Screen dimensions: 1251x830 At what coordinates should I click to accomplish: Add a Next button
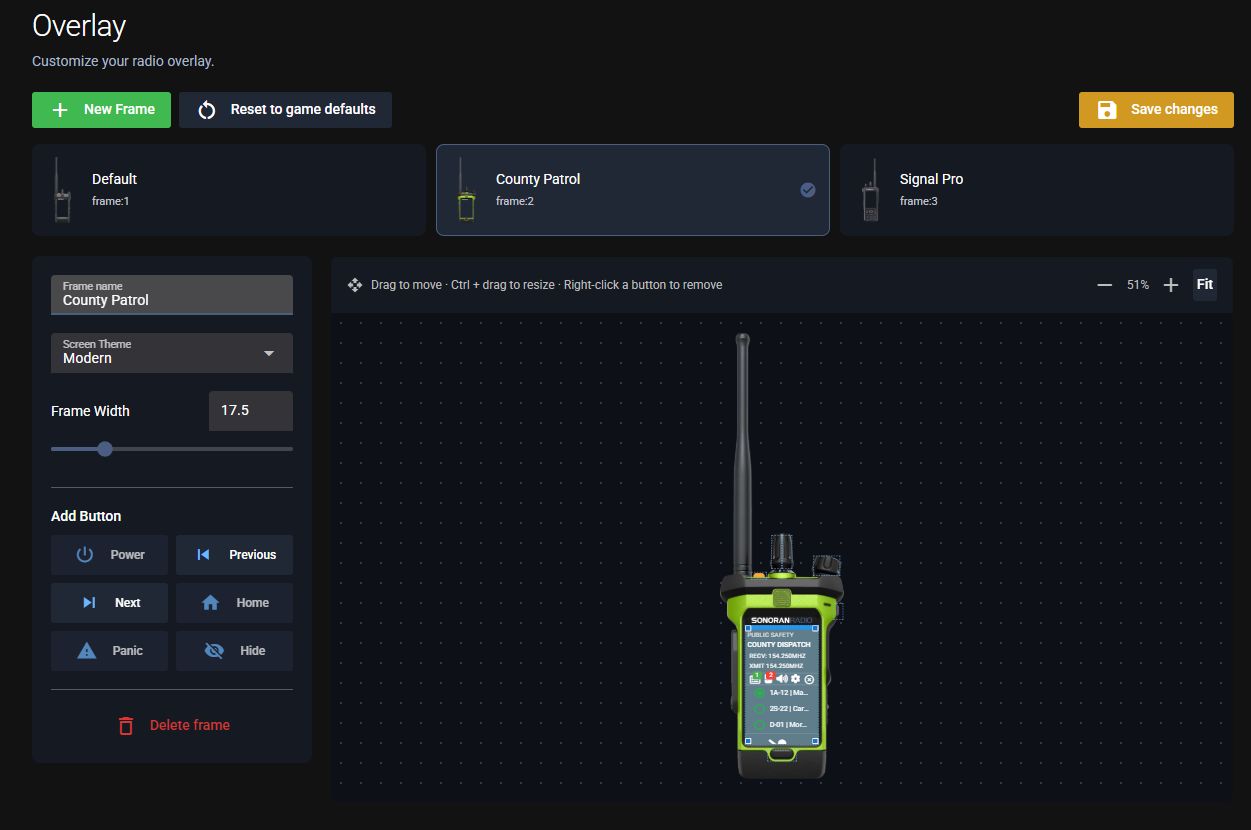click(110, 603)
